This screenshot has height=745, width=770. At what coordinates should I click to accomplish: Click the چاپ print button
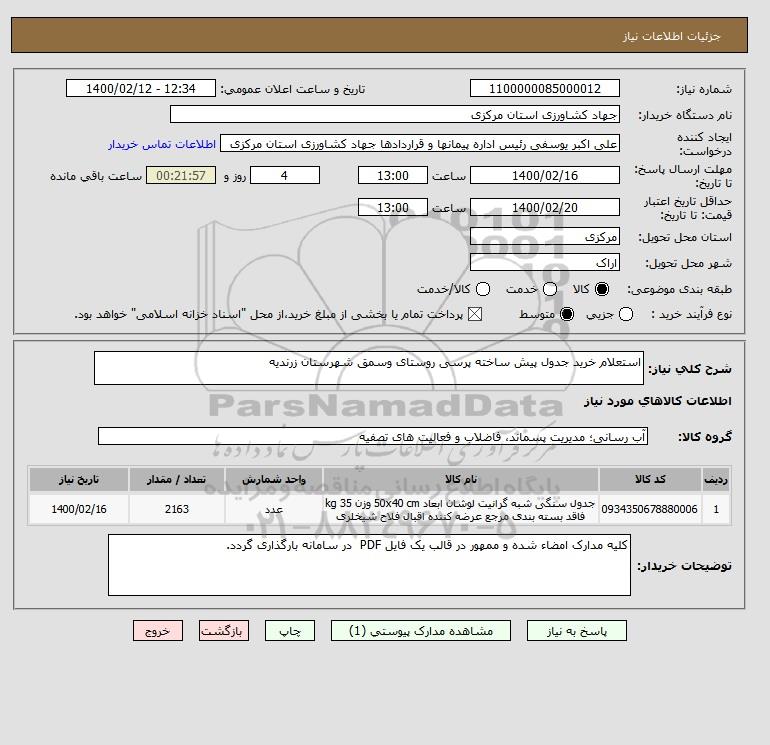tap(290, 631)
